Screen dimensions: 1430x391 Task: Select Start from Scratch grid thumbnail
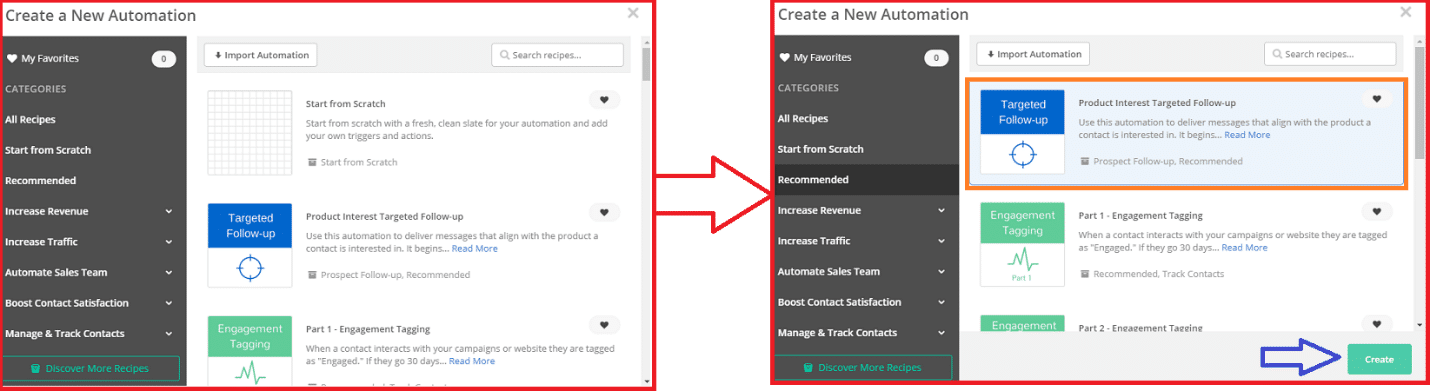[250, 133]
